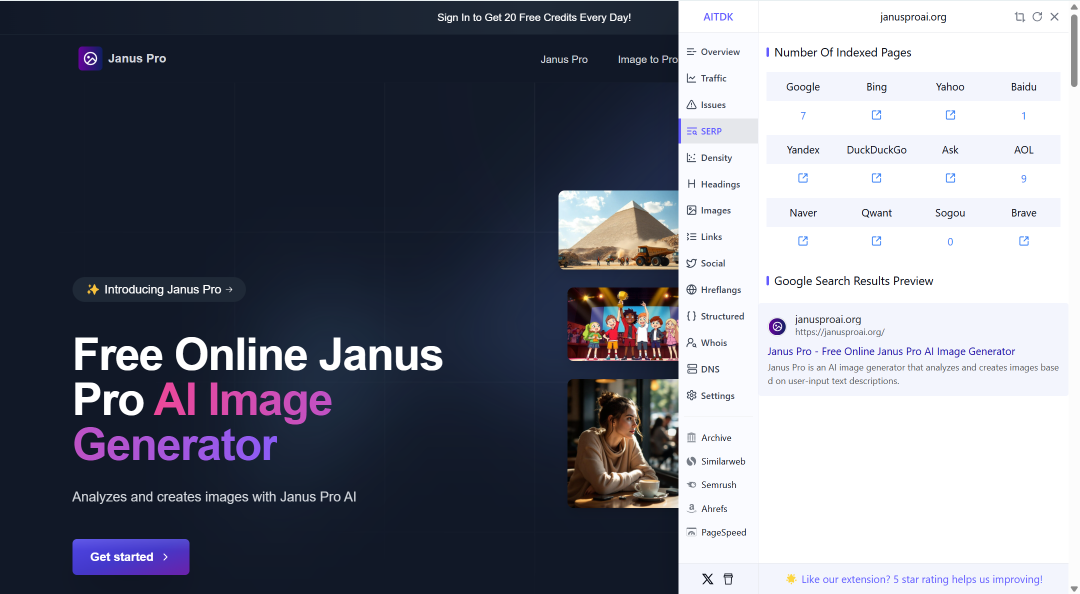Viewport: 1080px width, 594px height.
Task: Close the AITDK panel with X icon
Action: pos(1054,17)
